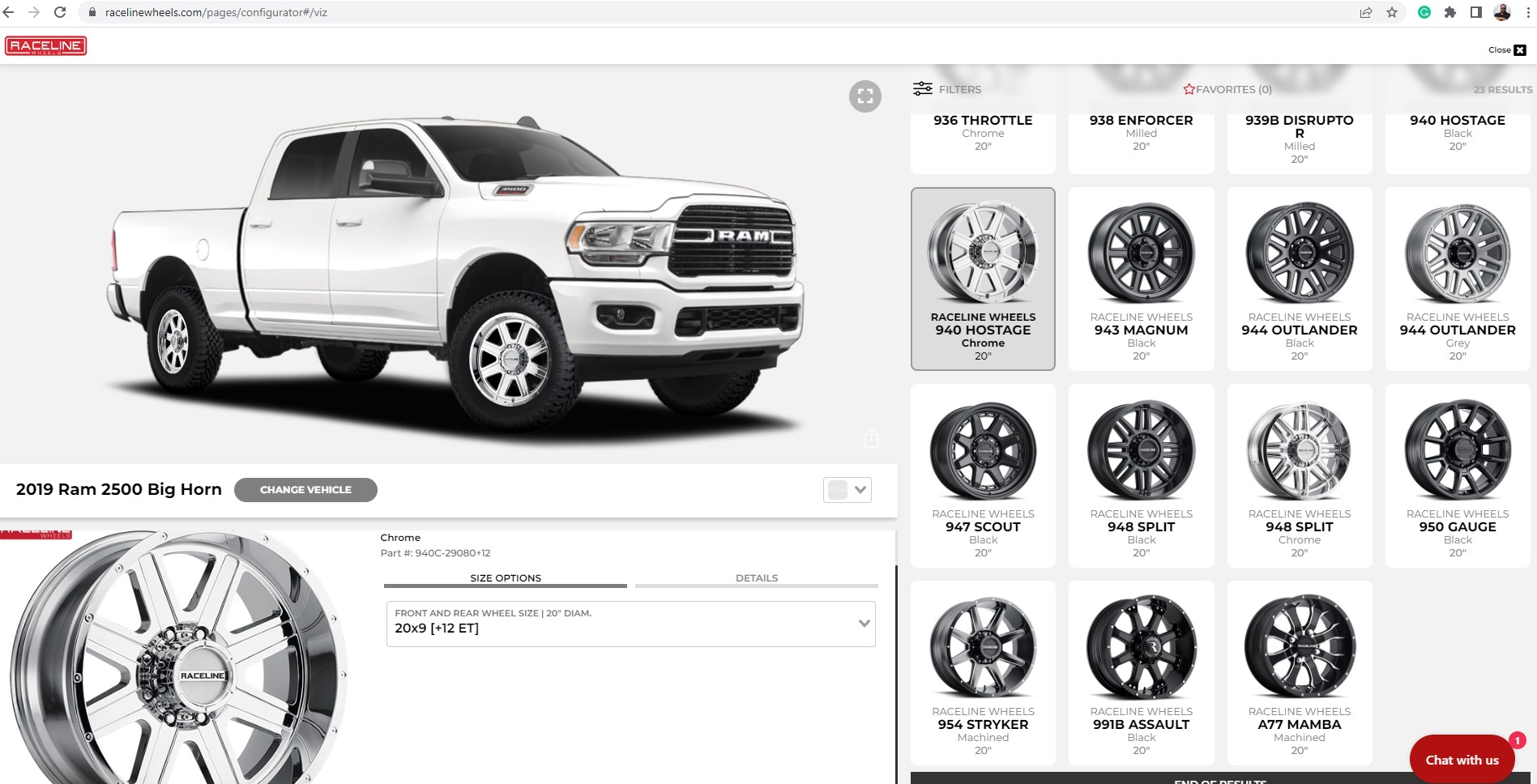The width and height of the screenshot is (1537, 784).
Task: Click the share page icon in the address bar
Action: pyautogui.click(x=1366, y=12)
